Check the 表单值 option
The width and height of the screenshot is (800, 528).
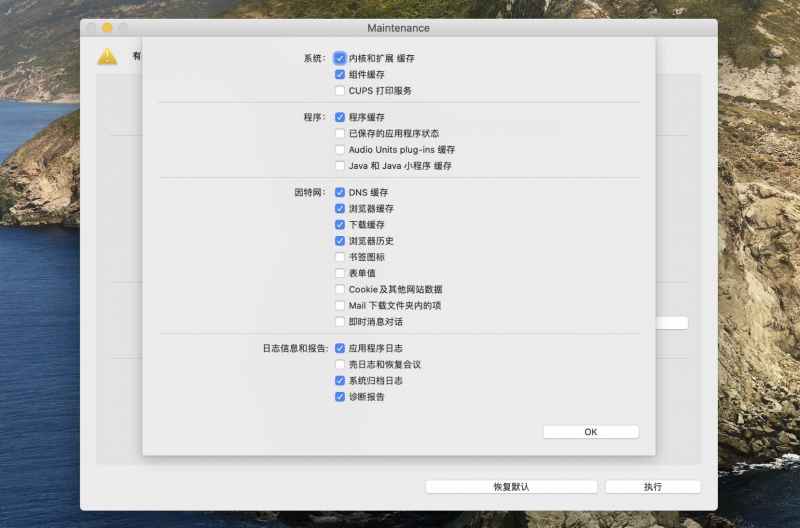pyautogui.click(x=340, y=273)
